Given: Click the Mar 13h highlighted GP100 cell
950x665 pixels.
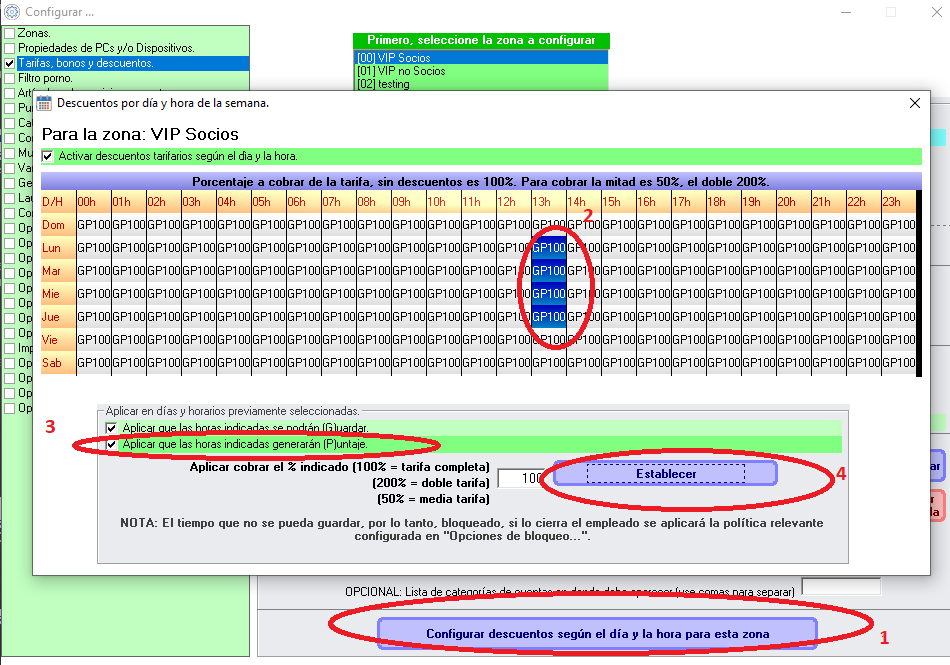Looking at the screenshot, I should coord(549,271).
